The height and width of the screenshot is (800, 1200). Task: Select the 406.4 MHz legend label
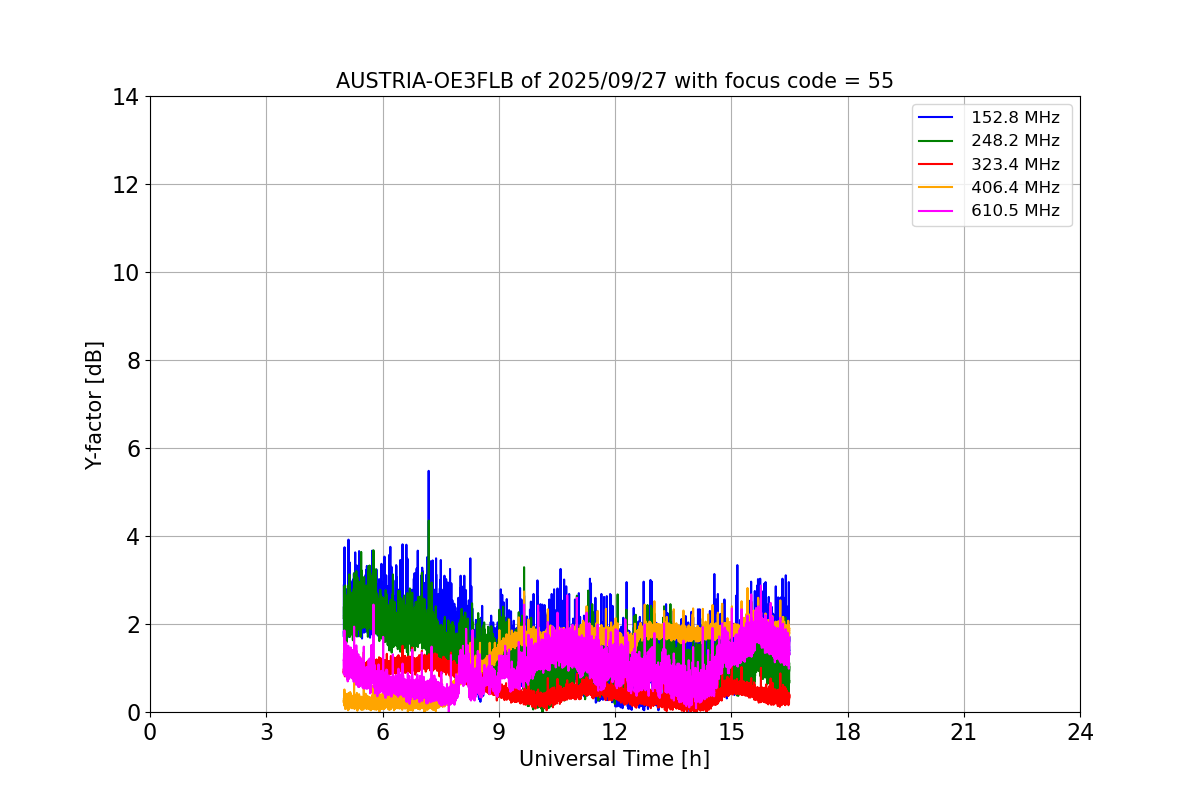1015,187
